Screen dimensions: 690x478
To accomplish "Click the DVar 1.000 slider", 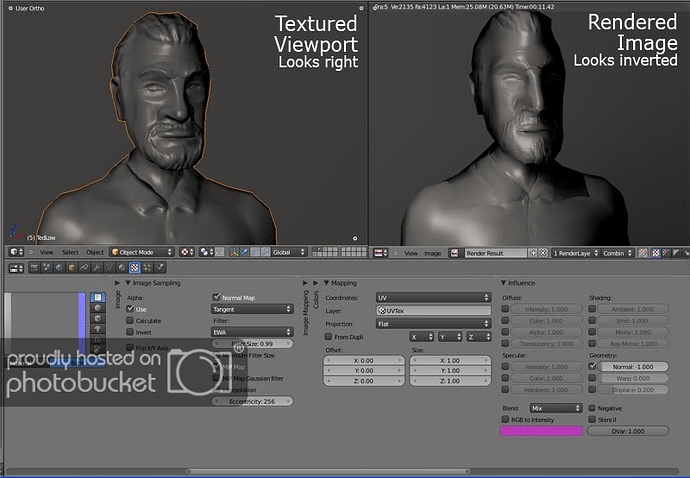I will 628,431.
